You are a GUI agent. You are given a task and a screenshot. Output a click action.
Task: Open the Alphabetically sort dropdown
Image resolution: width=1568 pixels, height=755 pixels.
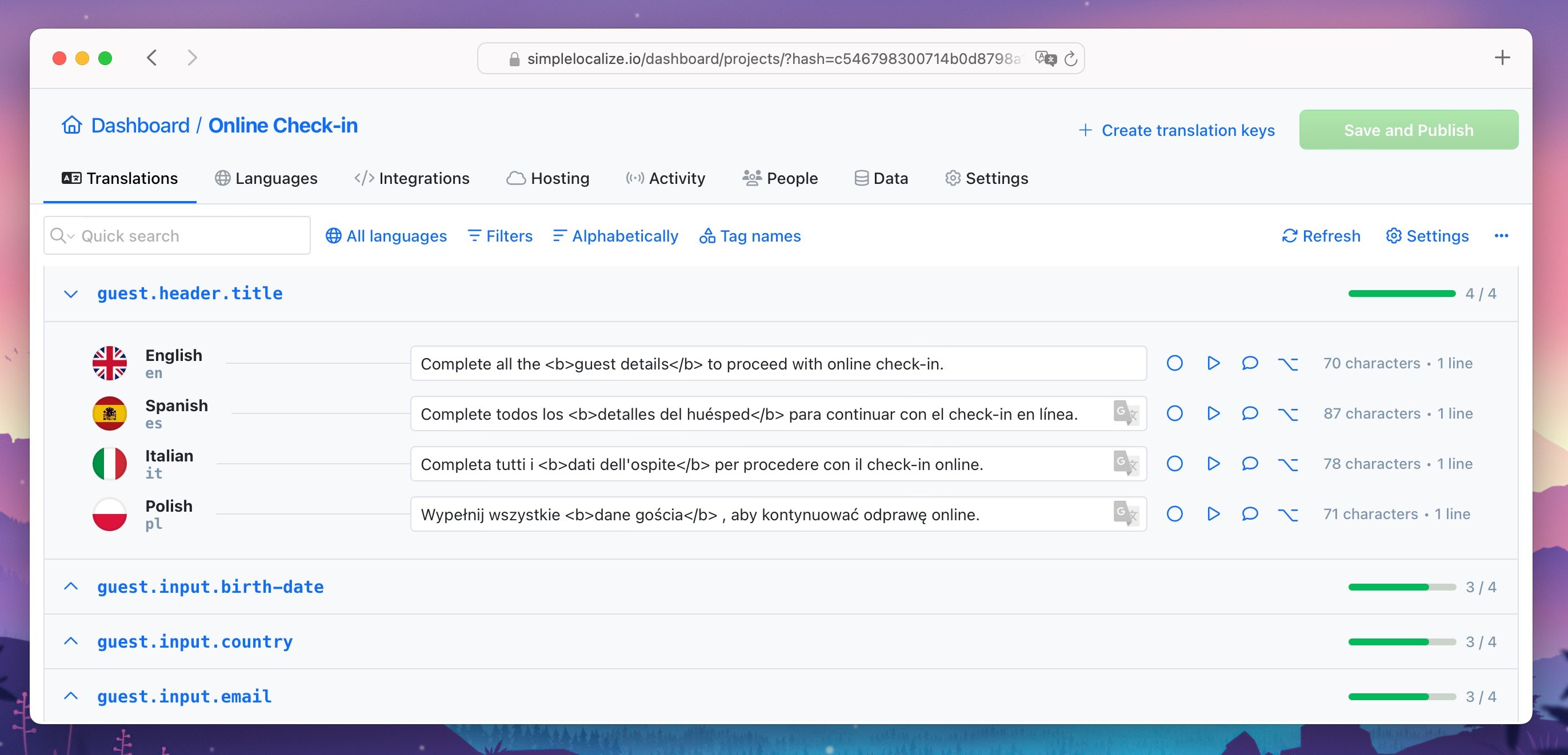pos(615,236)
